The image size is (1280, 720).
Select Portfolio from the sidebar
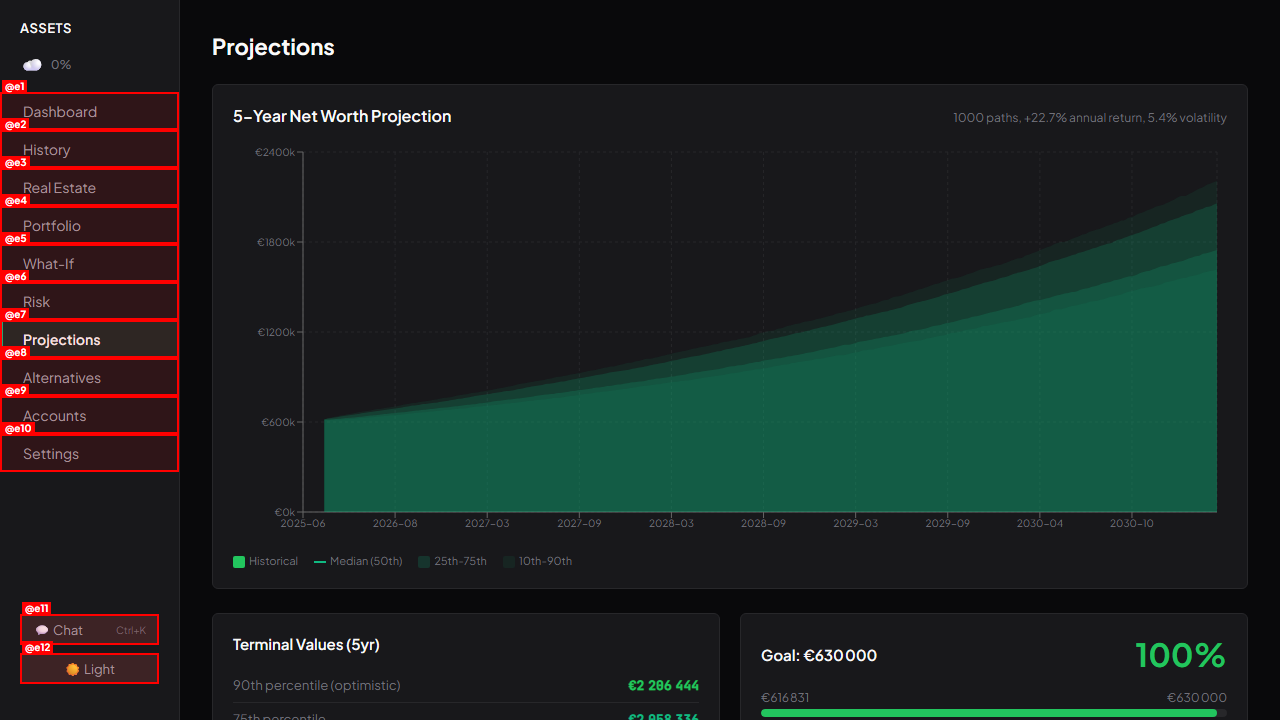click(x=90, y=226)
